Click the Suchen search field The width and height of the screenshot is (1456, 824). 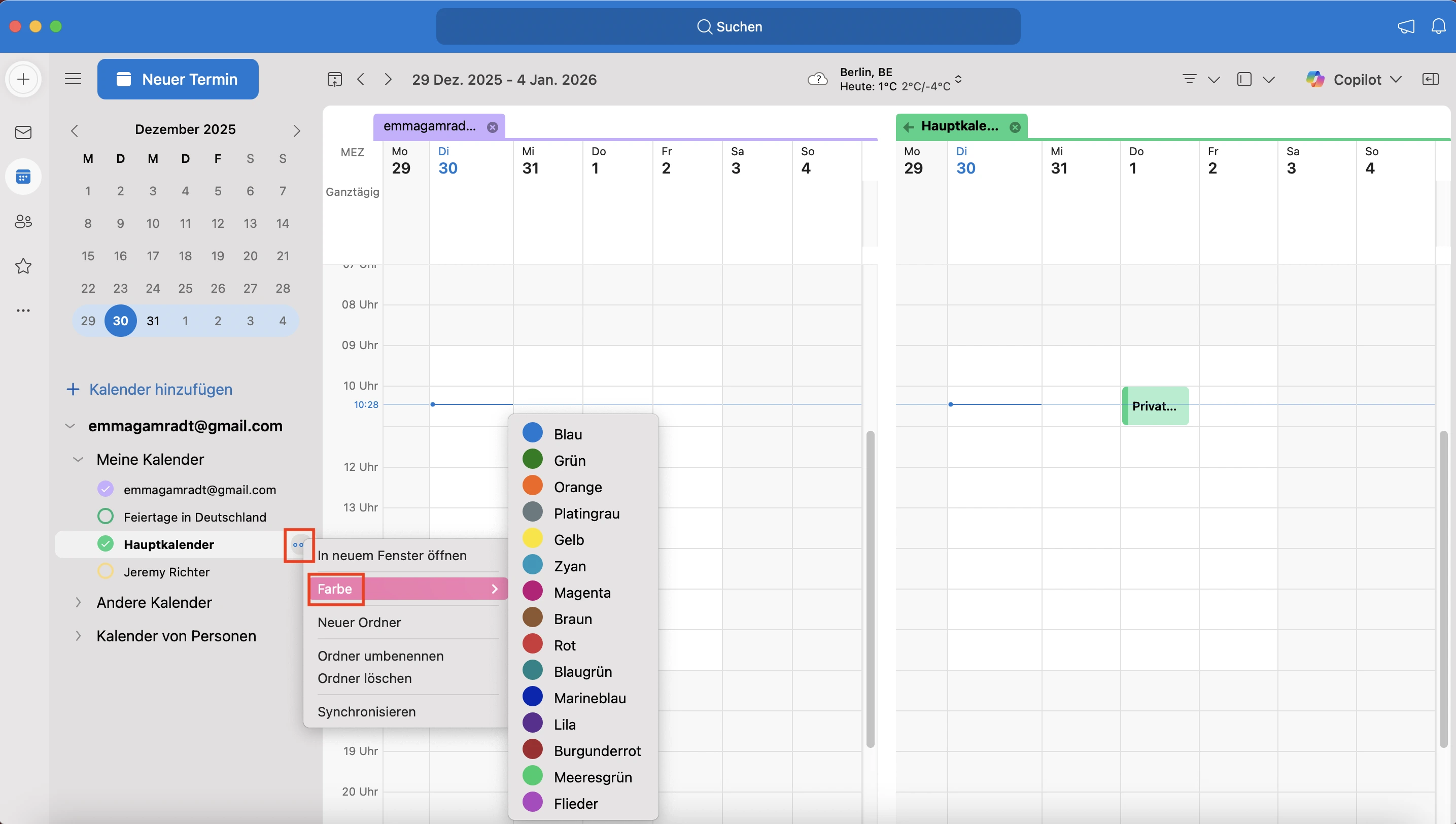coord(727,26)
